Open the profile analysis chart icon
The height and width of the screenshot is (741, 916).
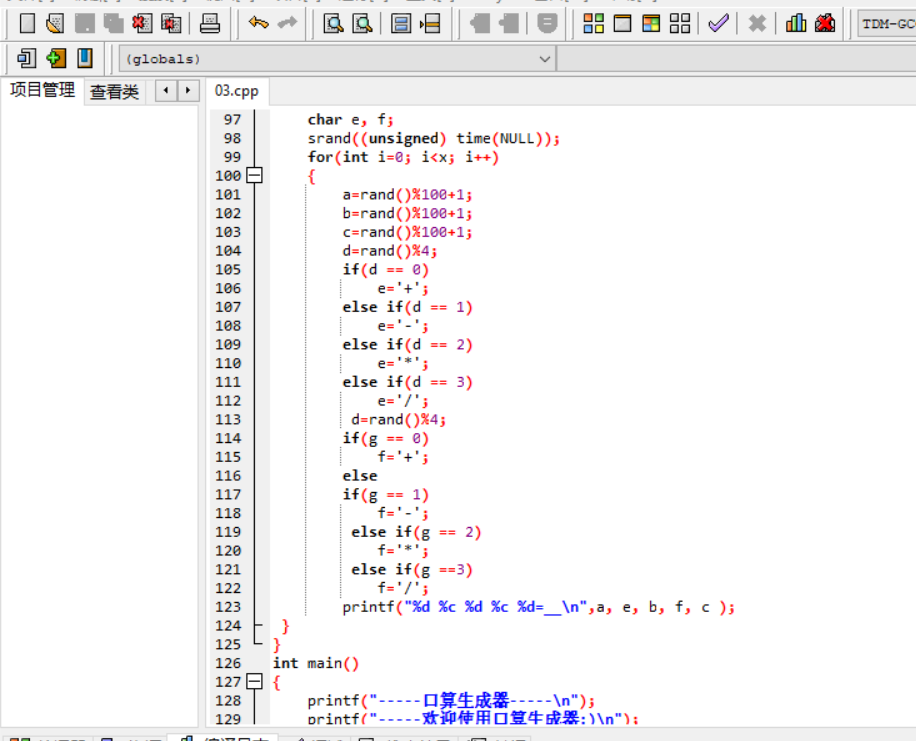click(796, 23)
